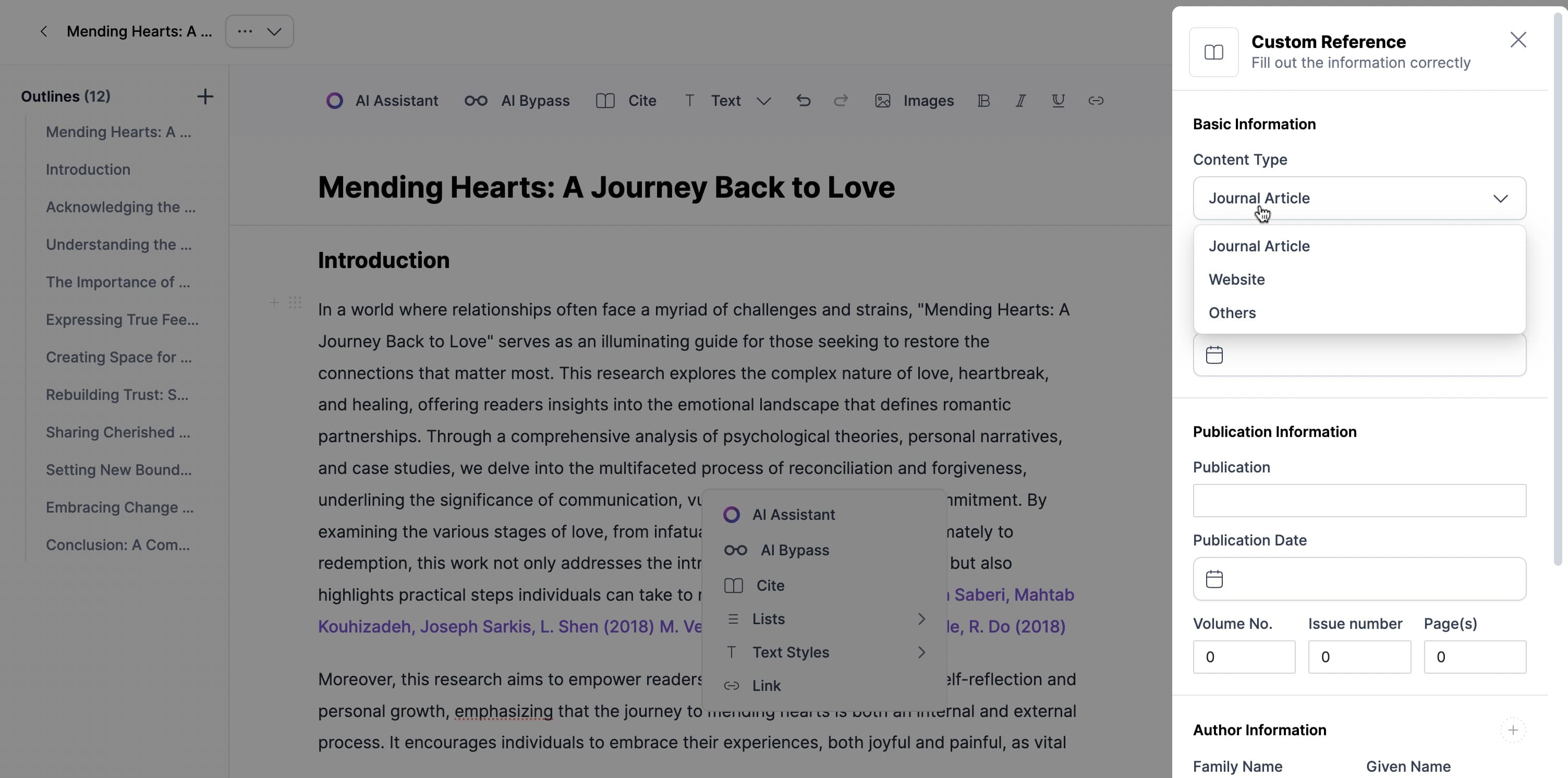Click the Introduction heading in the document
1568x778 pixels.
pyautogui.click(x=383, y=261)
